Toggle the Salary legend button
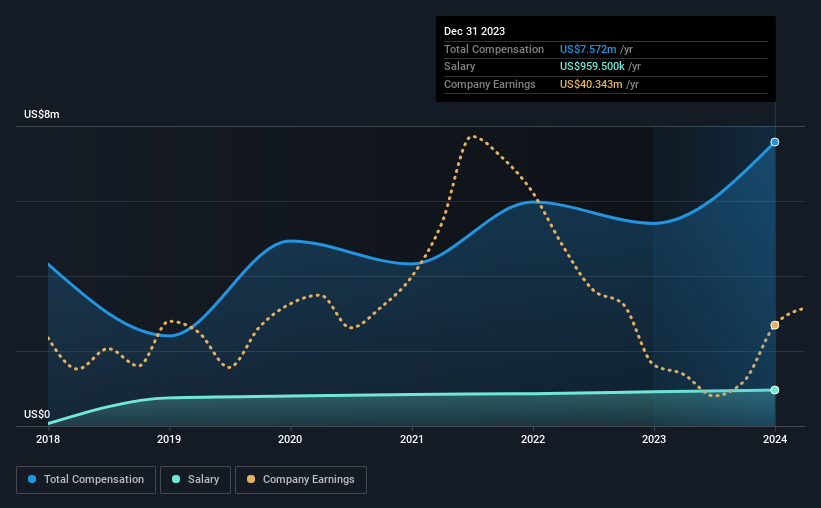821x508 pixels. pos(195,480)
